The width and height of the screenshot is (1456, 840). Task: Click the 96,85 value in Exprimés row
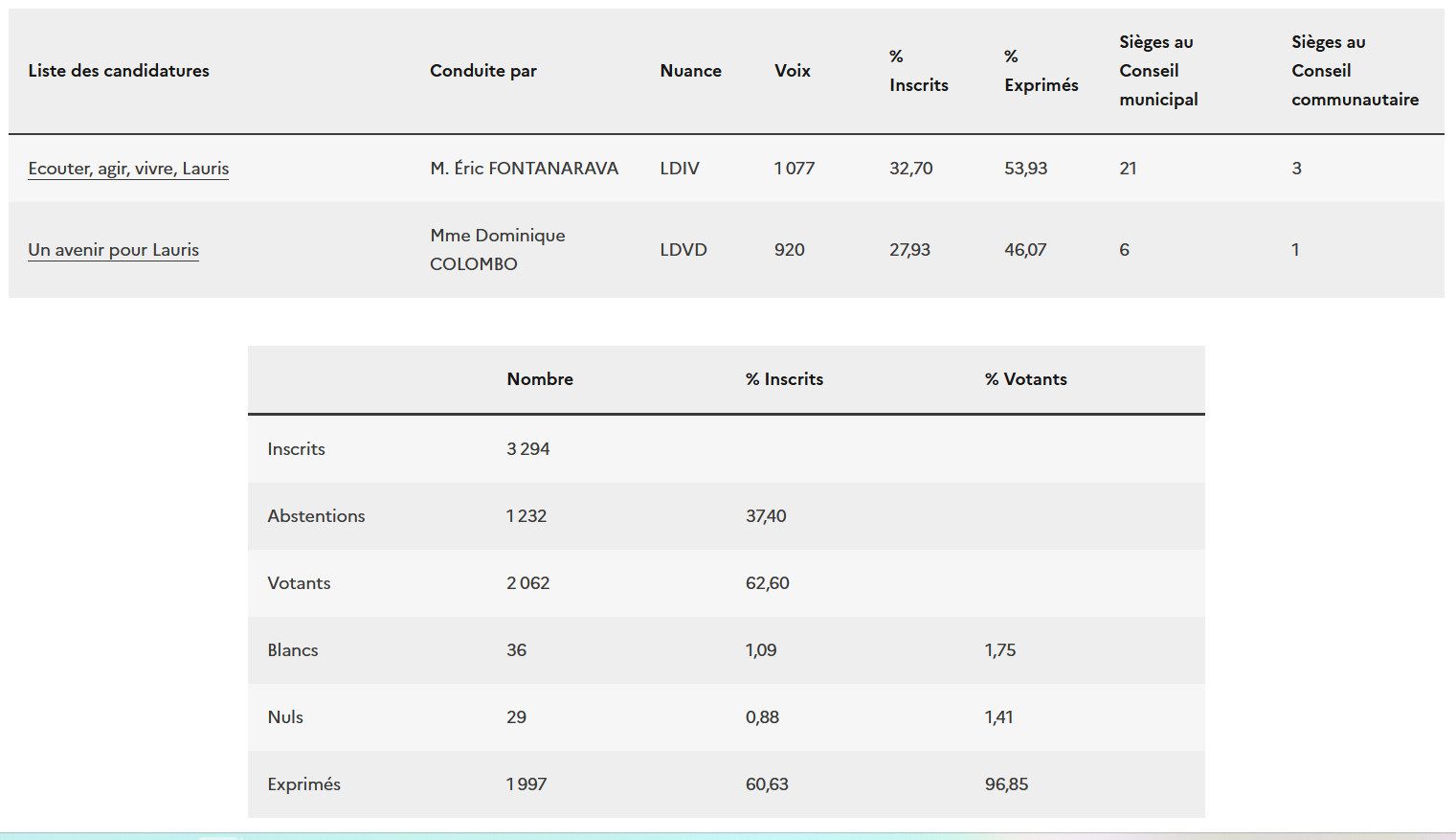[1006, 784]
